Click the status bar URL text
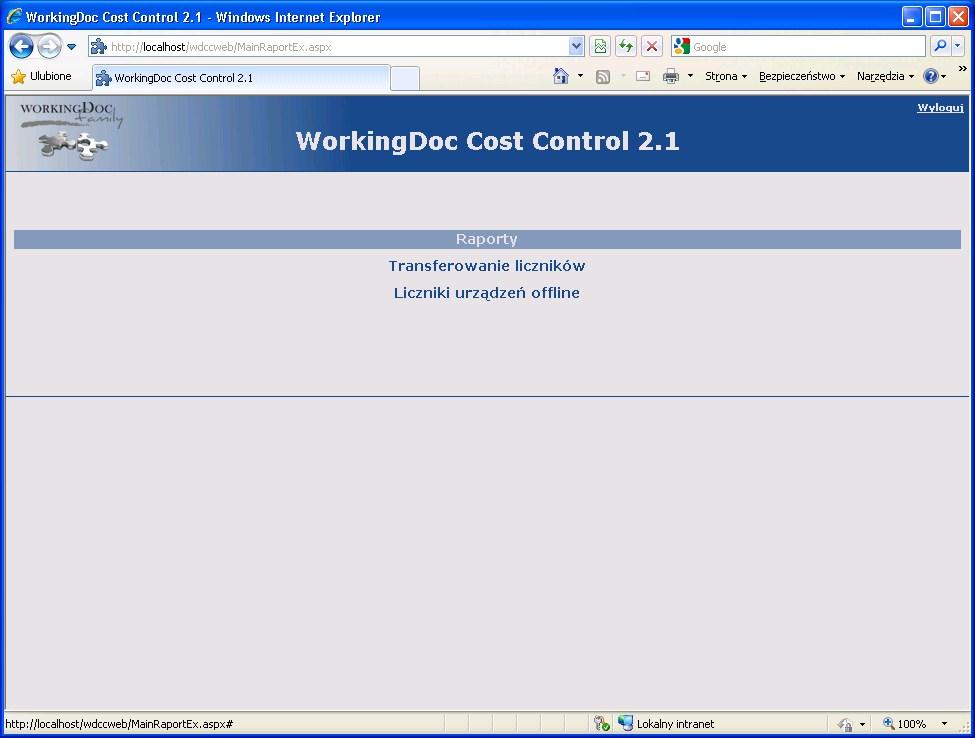 119,724
